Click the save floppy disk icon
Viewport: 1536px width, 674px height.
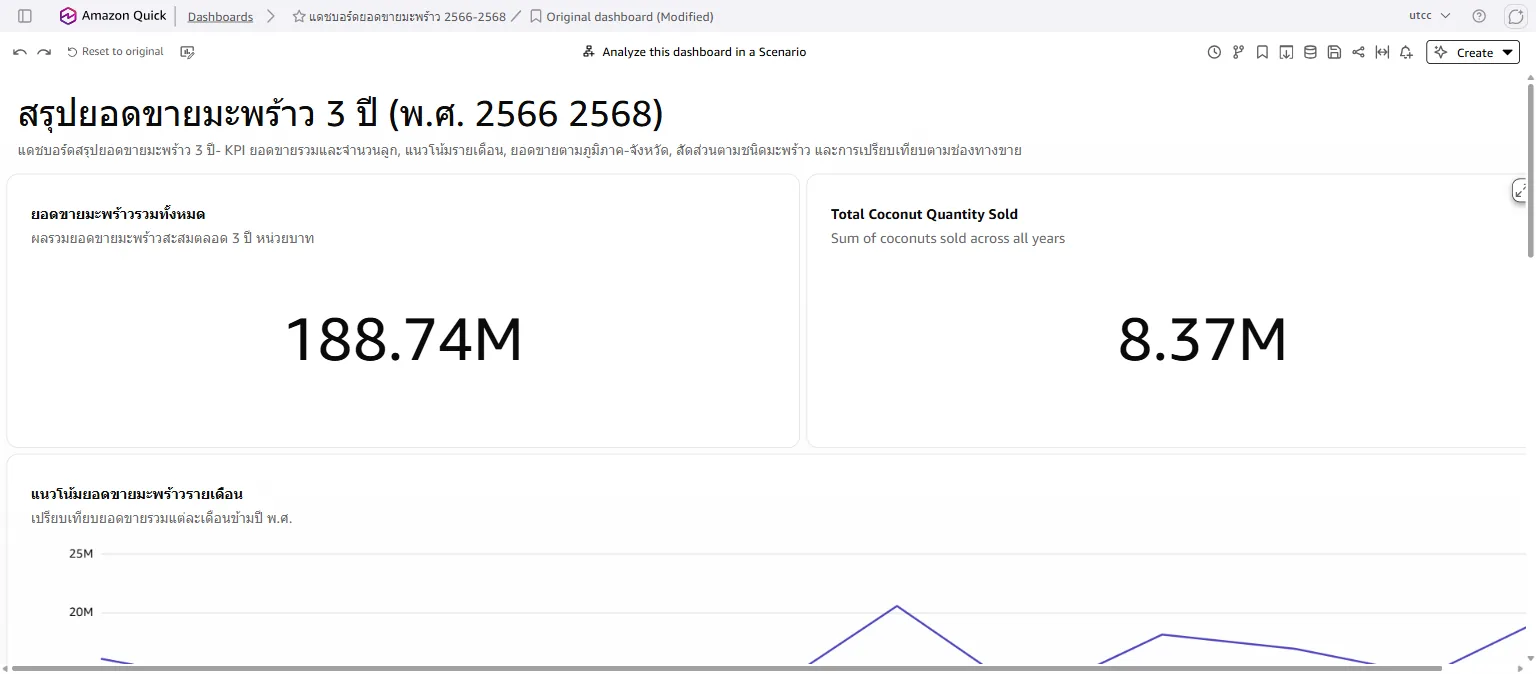click(x=1334, y=52)
